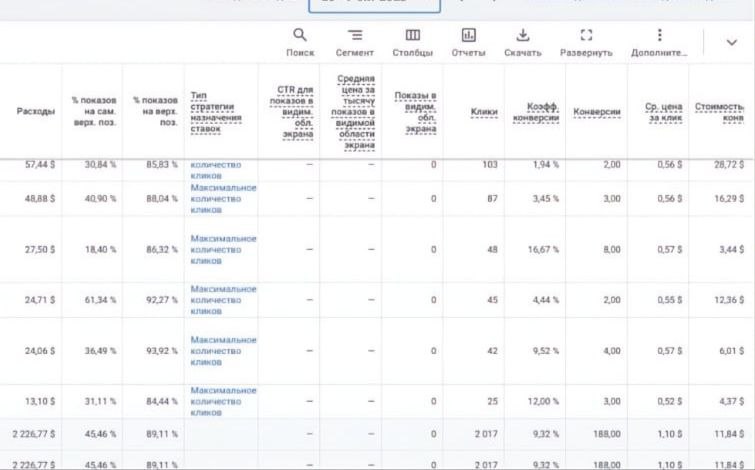Sort by the Клики column header
Image resolution: width=755 pixels, height=470 pixels.
[484, 111]
